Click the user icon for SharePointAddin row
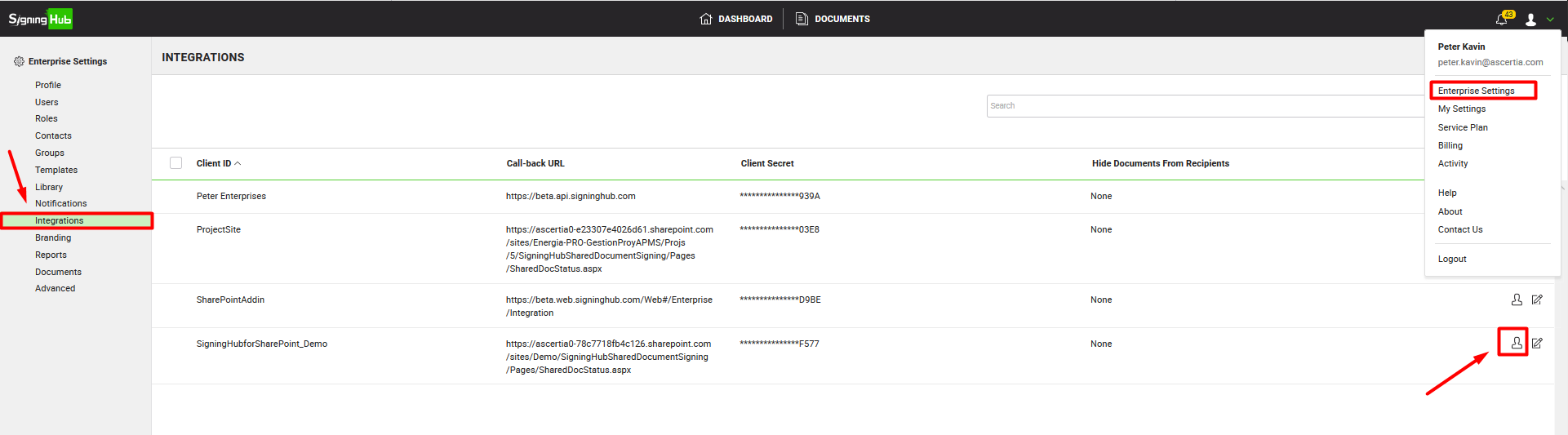Screen dimensions: 1568x435 (1516, 300)
